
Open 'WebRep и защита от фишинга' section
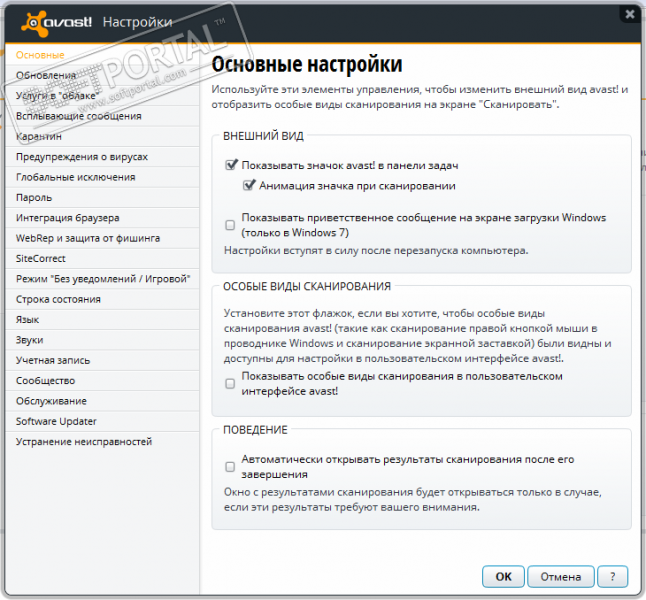tap(102, 238)
